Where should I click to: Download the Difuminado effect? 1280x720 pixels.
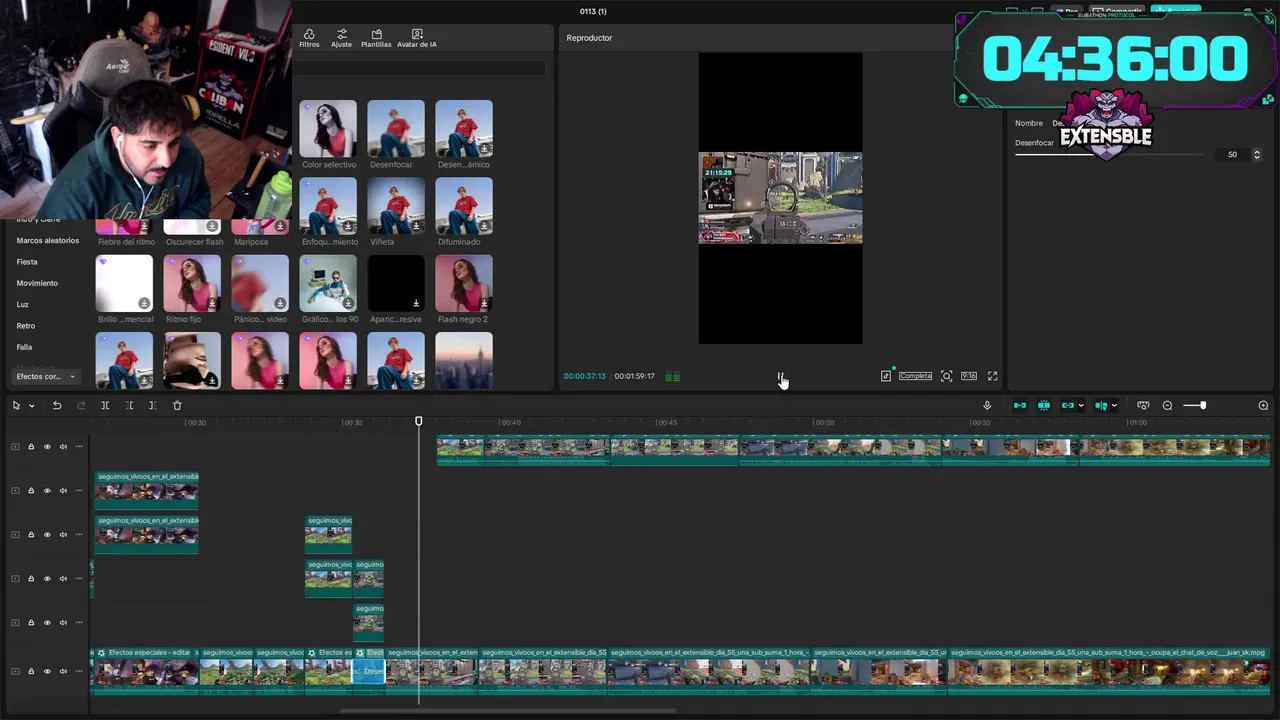click(x=484, y=226)
